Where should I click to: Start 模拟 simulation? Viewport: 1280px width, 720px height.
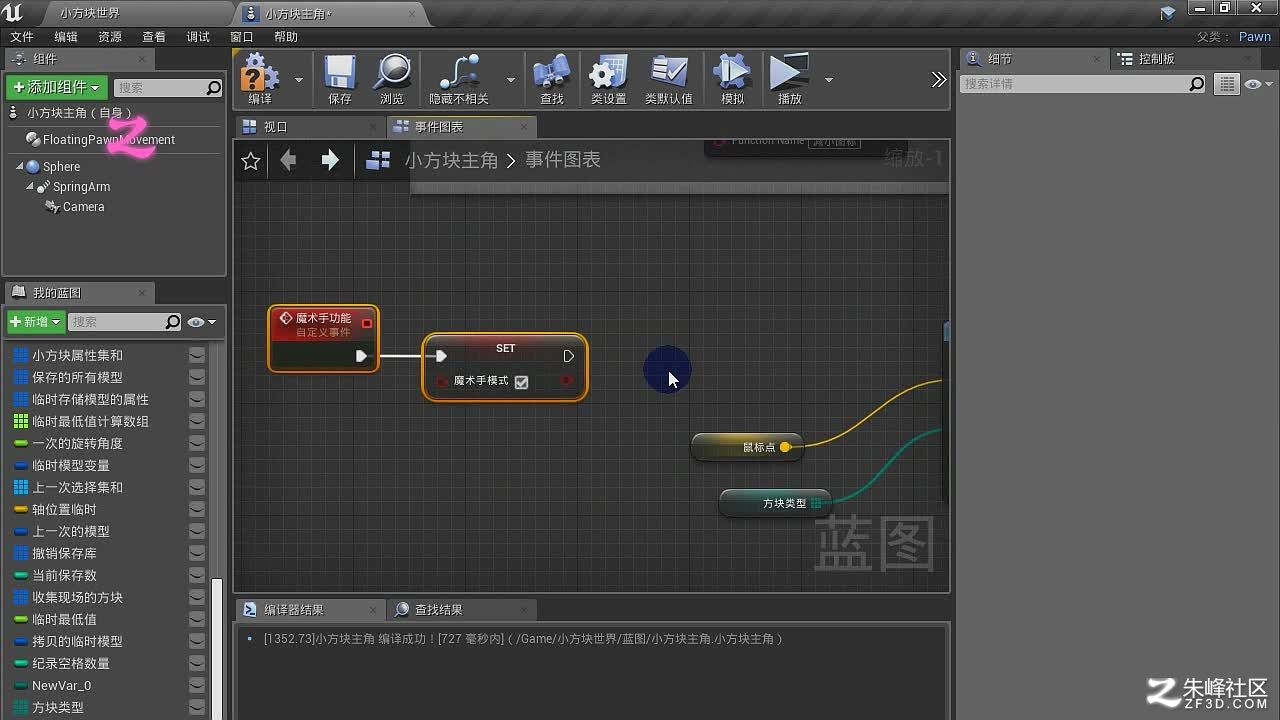733,79
